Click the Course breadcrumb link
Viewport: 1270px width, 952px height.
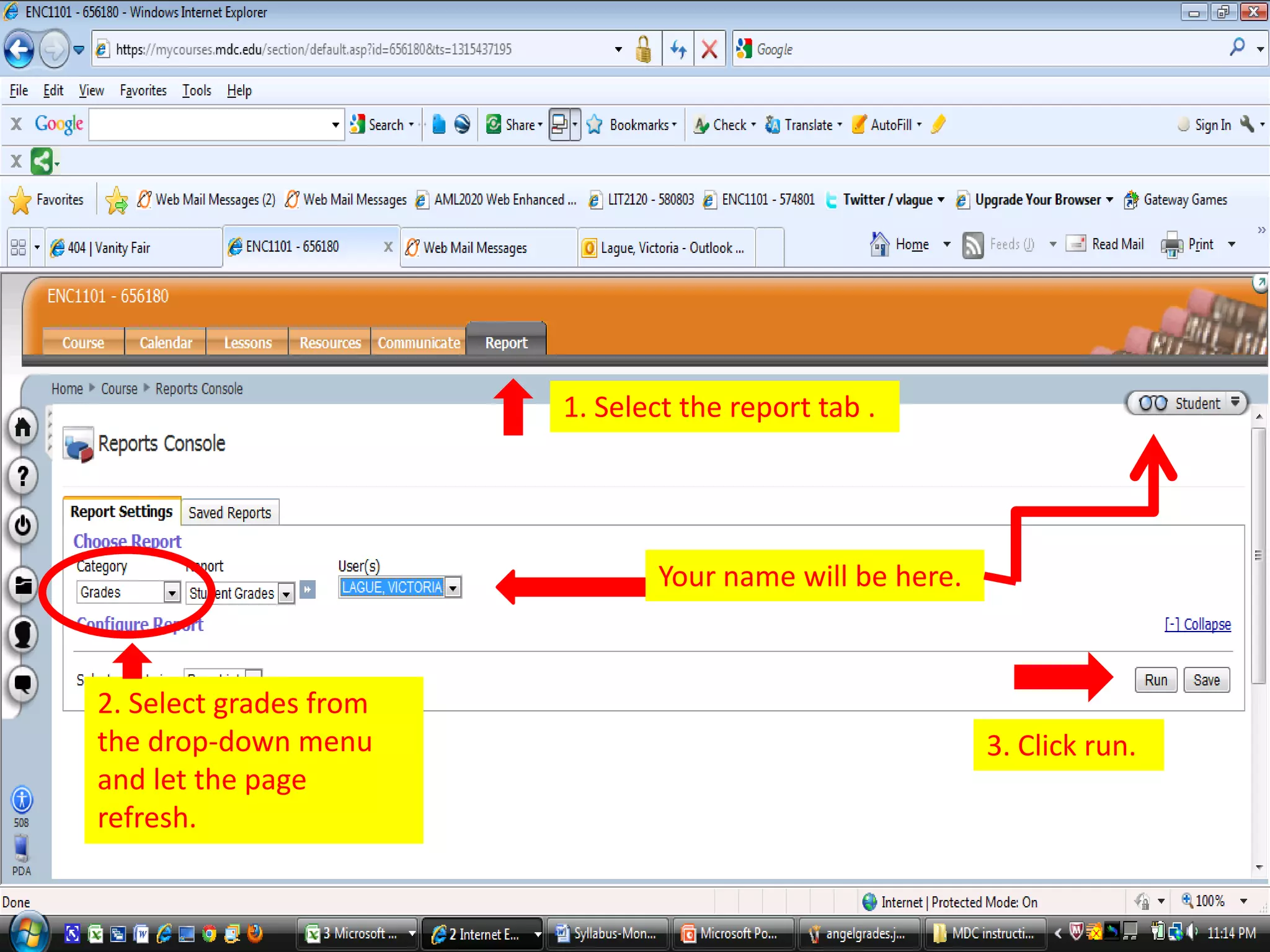coord(119,389)
